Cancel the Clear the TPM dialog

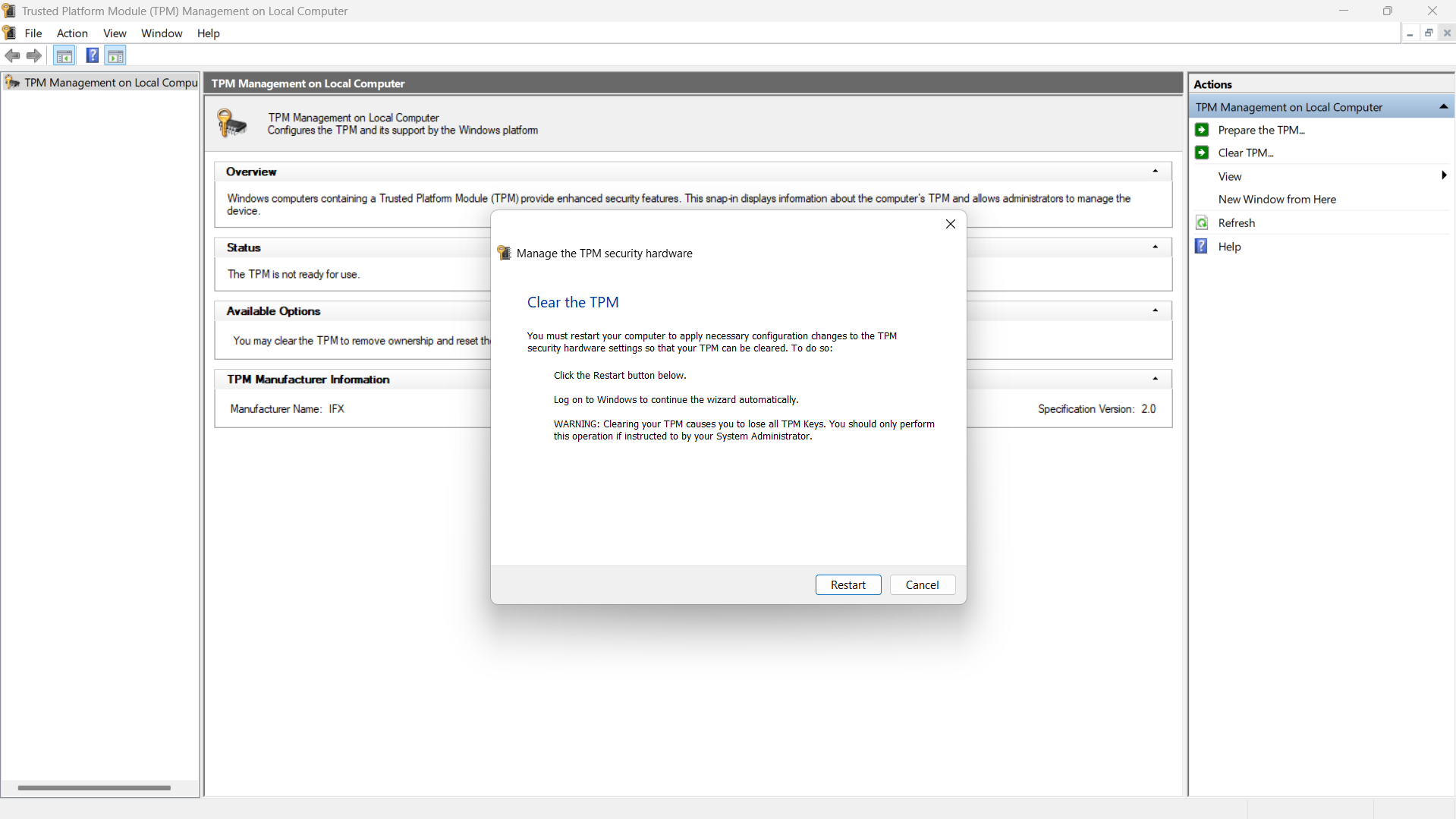coord(922,584)
